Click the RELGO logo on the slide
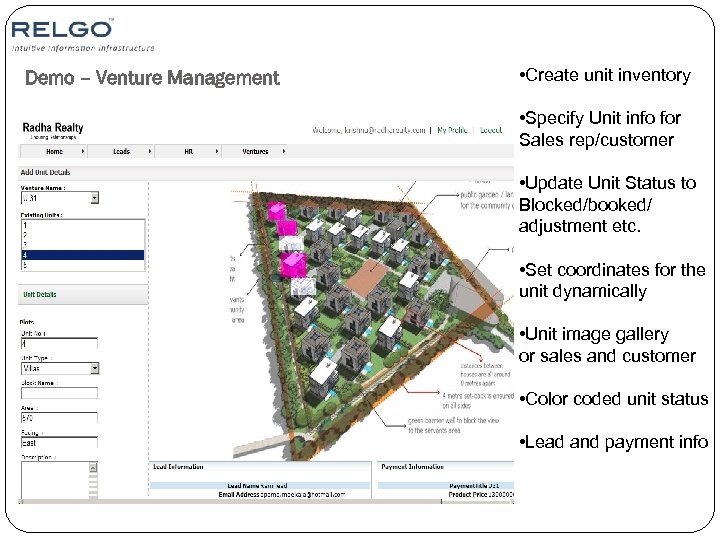Image resolution: width=720 pixels, height=540 pixels. [x=63, y=29]
